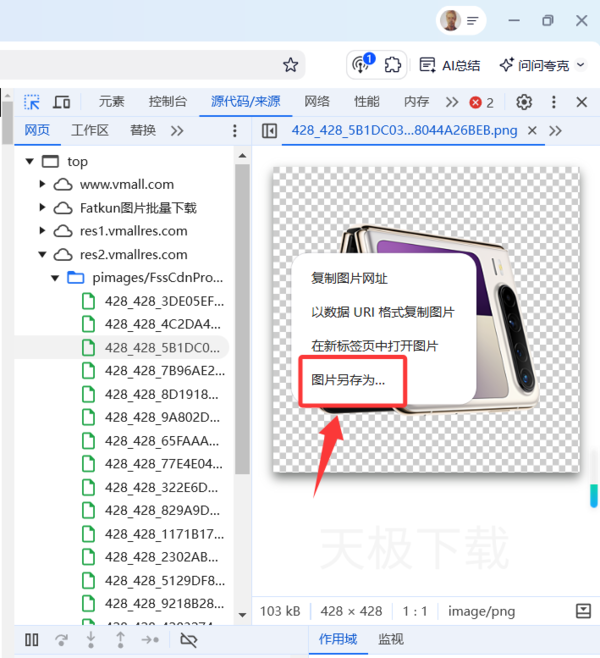Viewport: 600px width, 658px height.
Task: Expand the www.vmall.com tree node
Action: coord(43,184)
